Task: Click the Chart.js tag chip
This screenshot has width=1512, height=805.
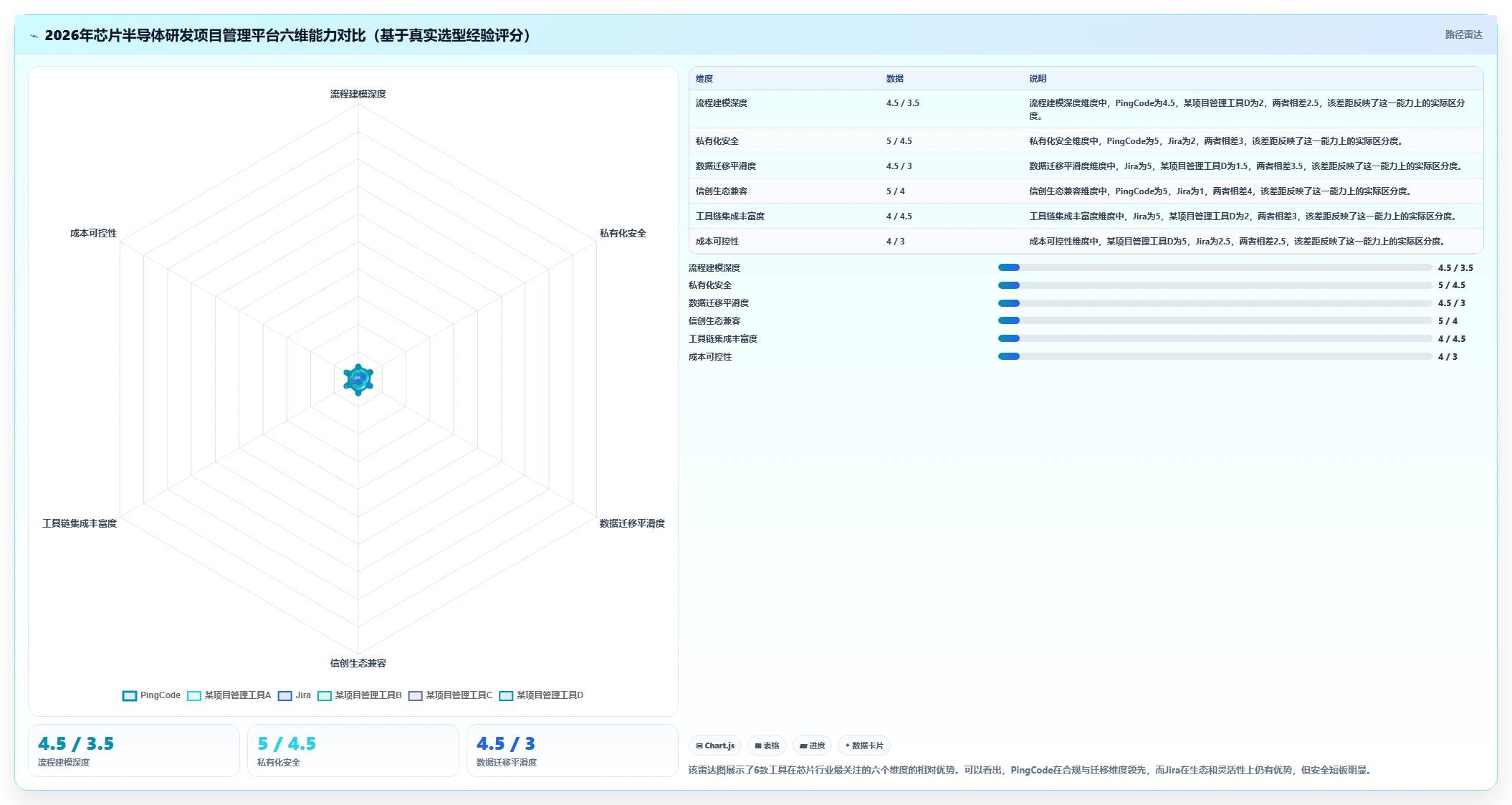Action: pyautogui.click(x=715, y=746)
